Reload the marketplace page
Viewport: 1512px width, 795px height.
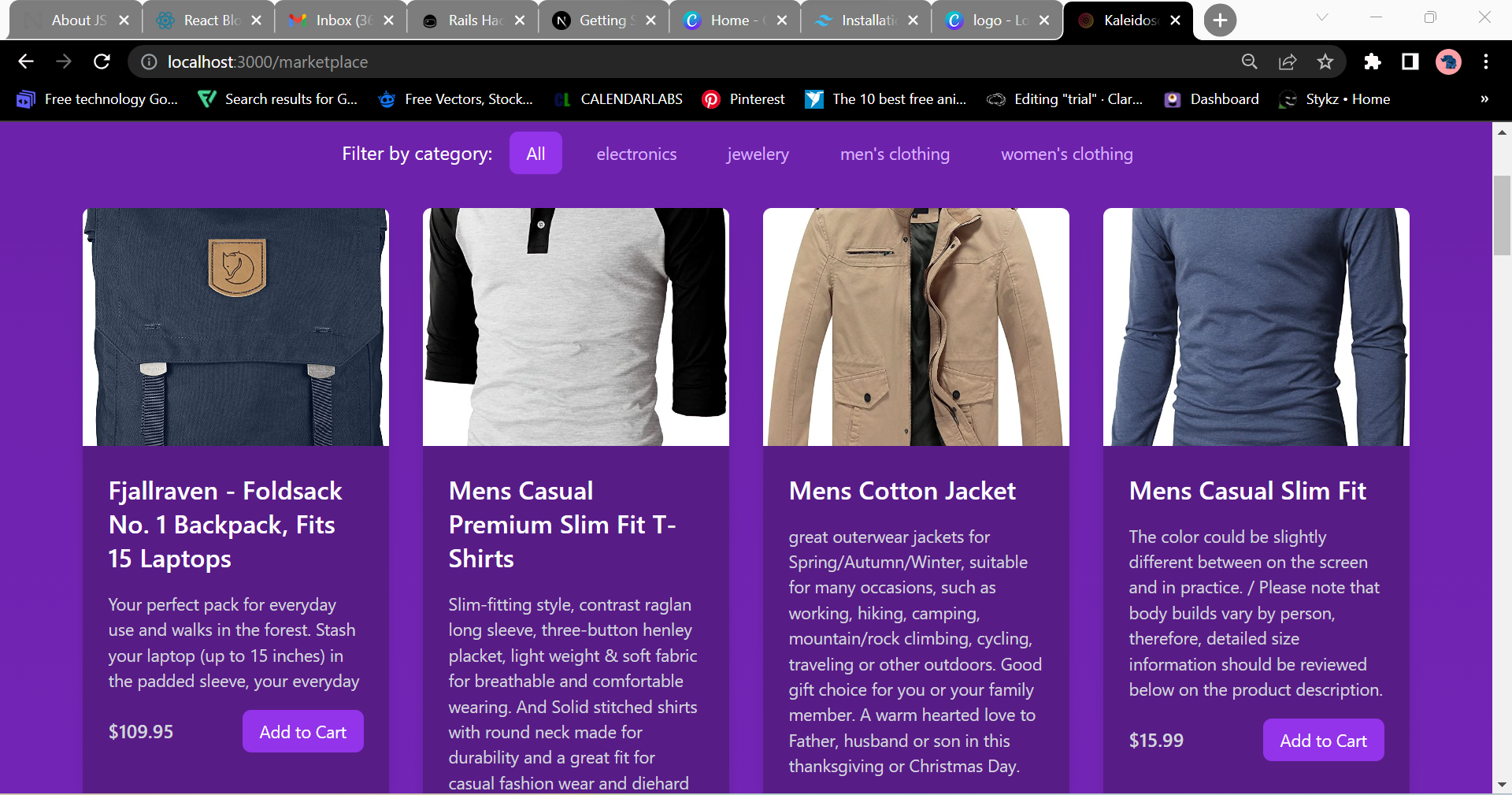(x=102, y=61)
